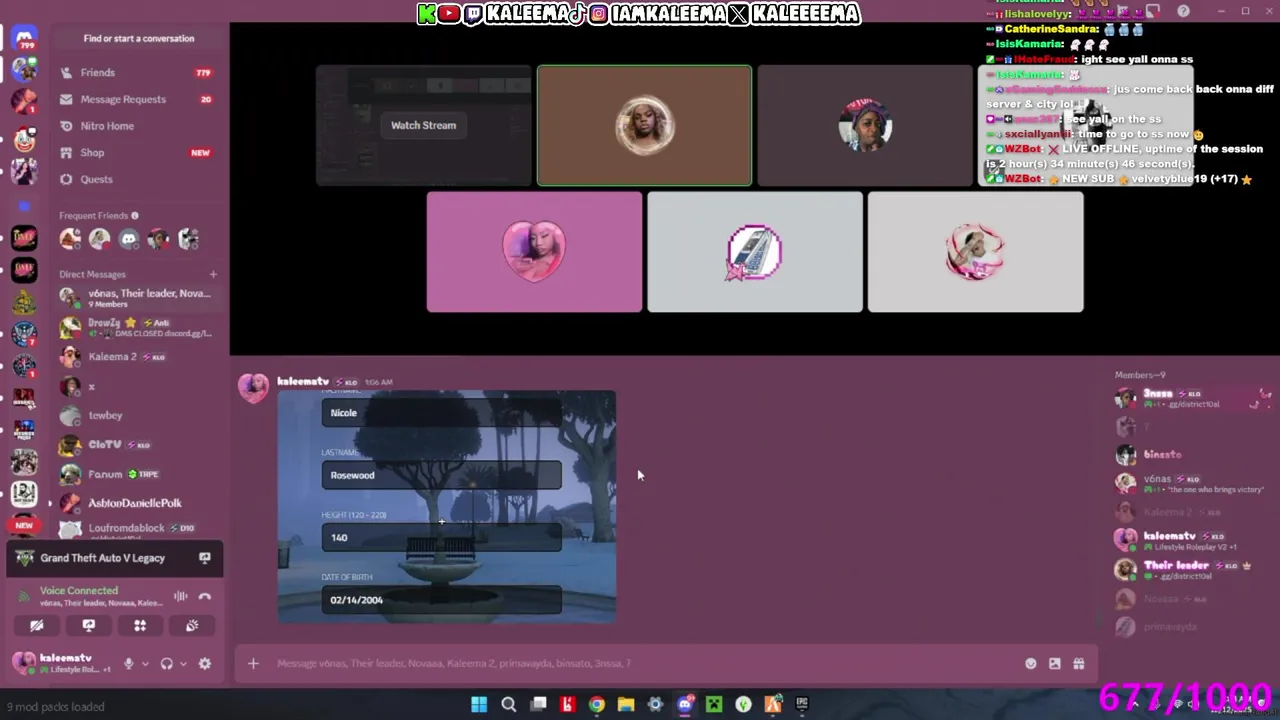This screenshot has width=1280, height=720.
Task: Open Message Requests
Action: [138, 99]
